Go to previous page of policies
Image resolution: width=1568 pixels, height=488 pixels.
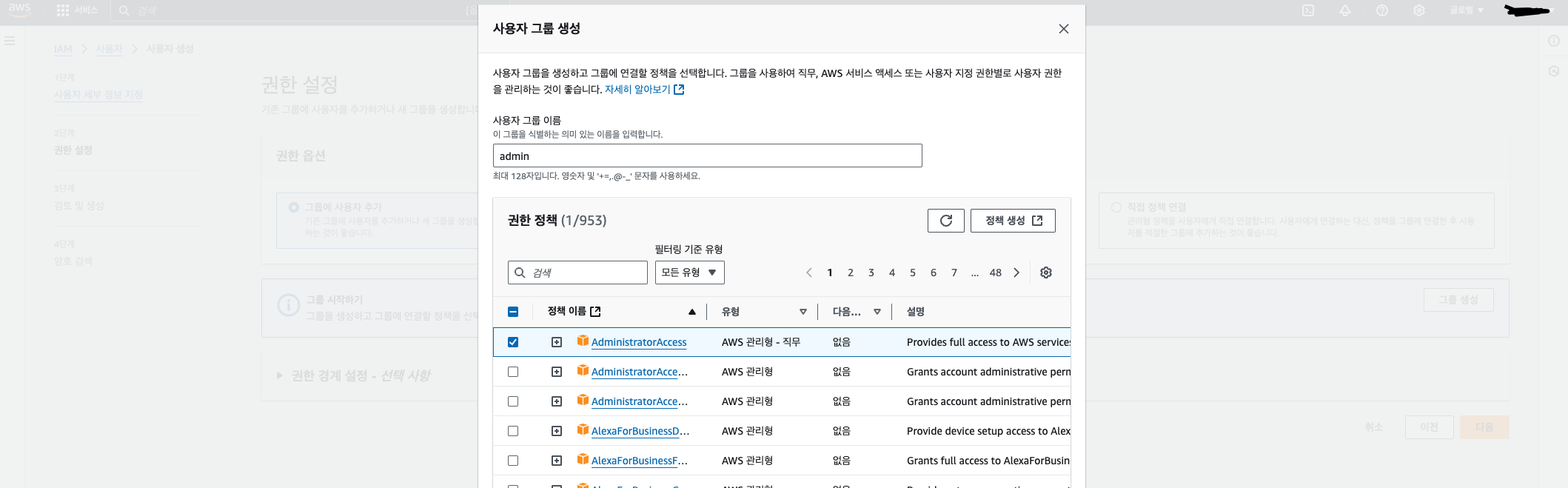click(x=809, y=273)
